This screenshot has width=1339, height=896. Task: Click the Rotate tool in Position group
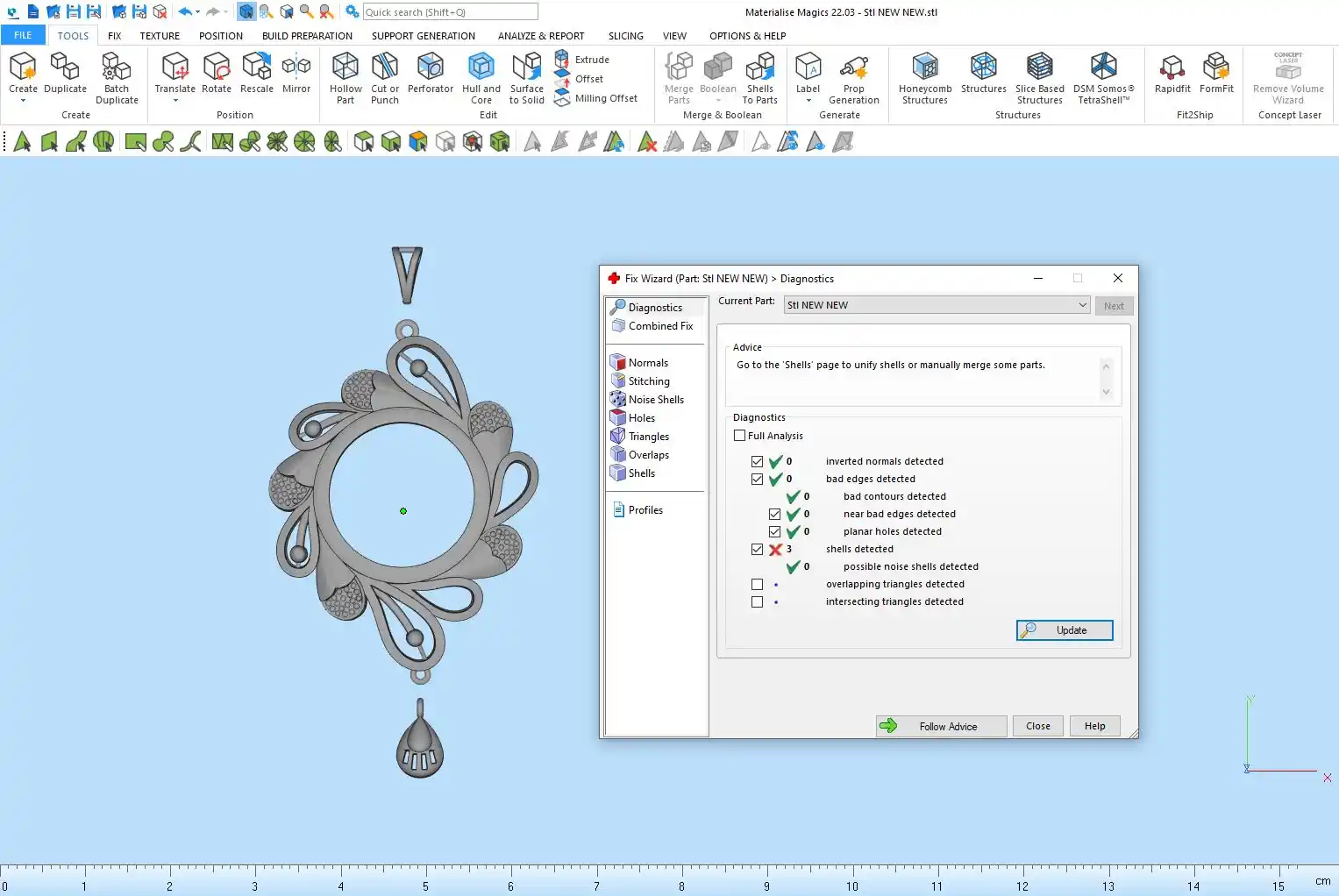pyautogui.click(x=217, y=68)
